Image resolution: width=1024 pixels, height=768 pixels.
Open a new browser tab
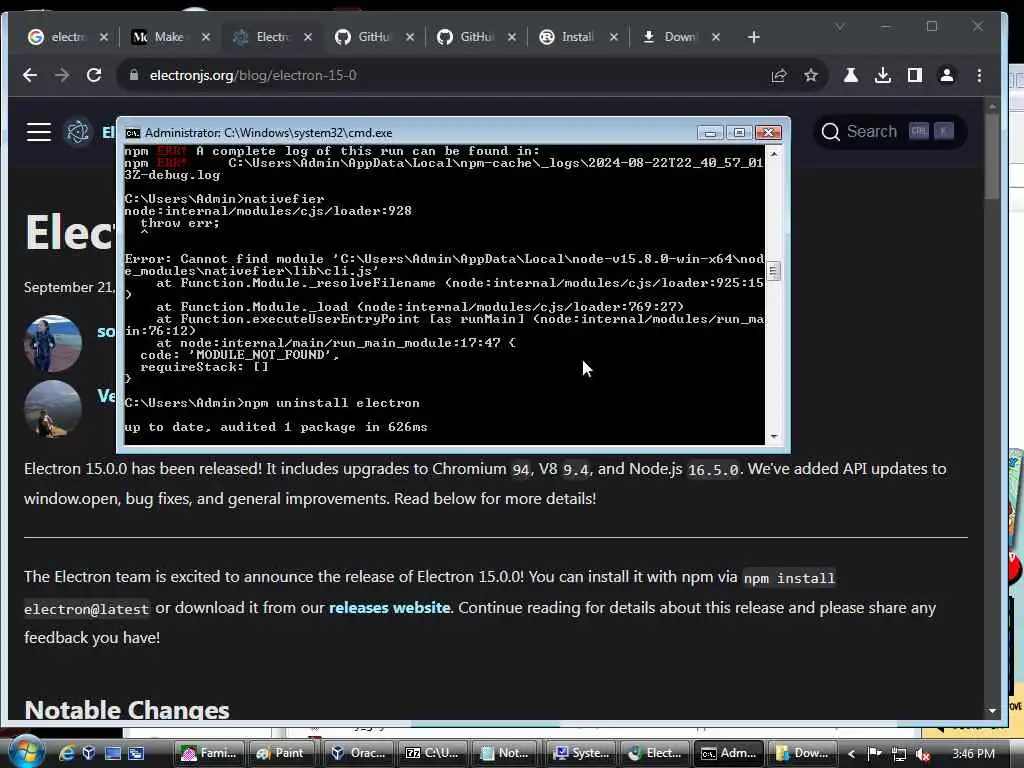754,37
